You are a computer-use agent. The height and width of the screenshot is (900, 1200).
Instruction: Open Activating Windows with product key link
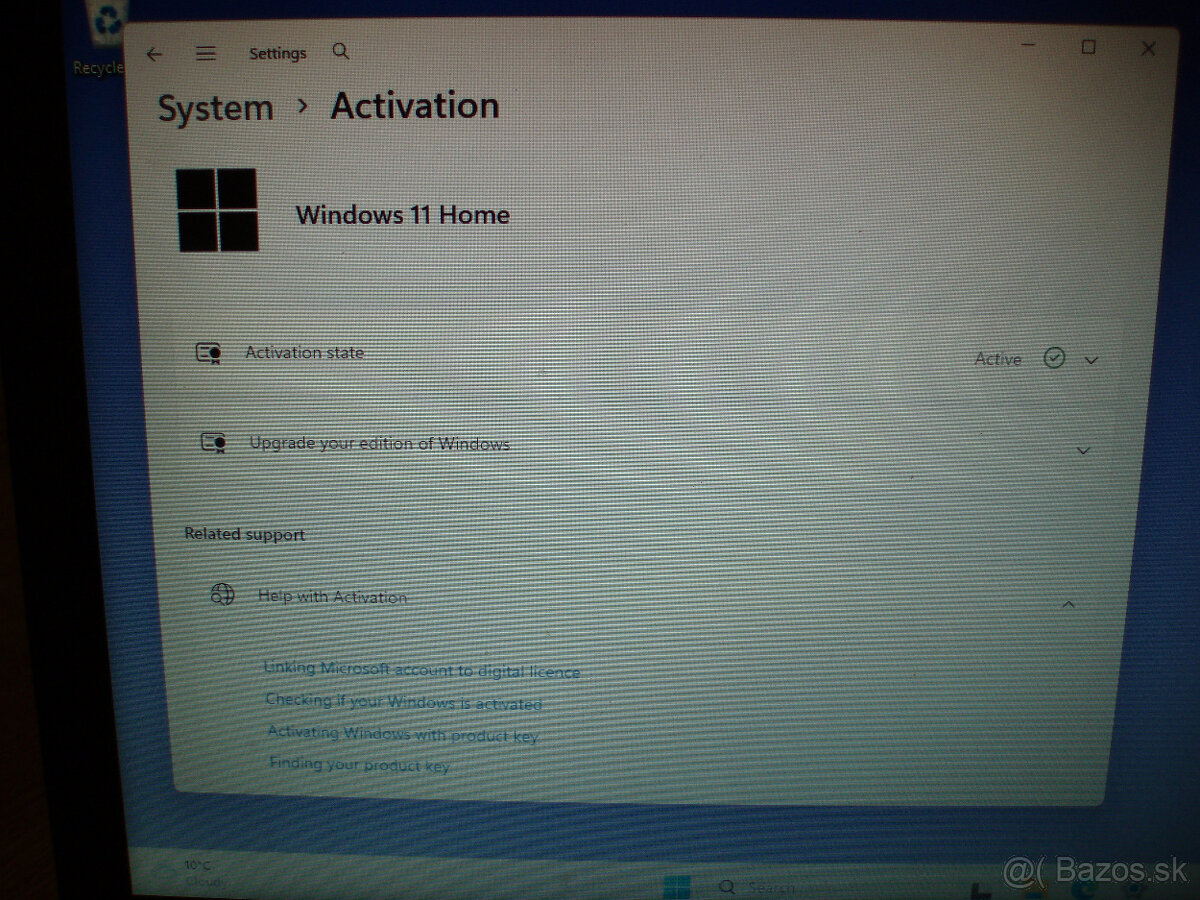pyautogui.click(x=403, y=734)
